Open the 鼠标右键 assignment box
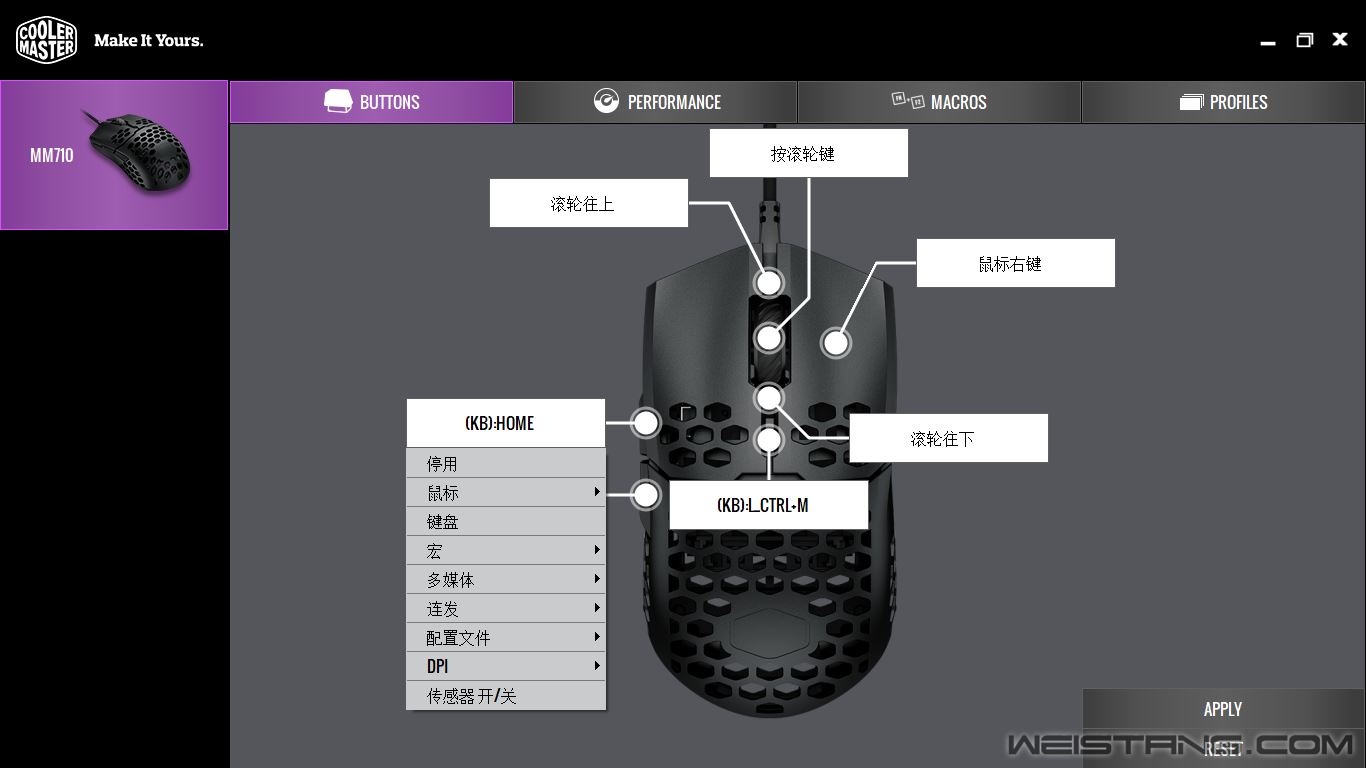 coord(1016,263)
